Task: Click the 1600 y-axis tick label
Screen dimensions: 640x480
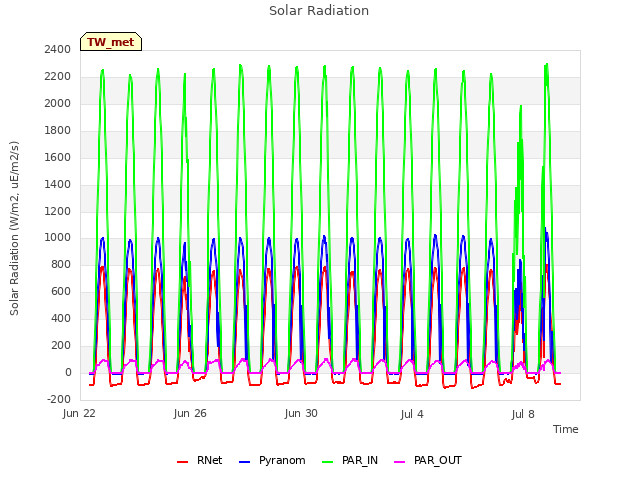Action: (58, 157)
